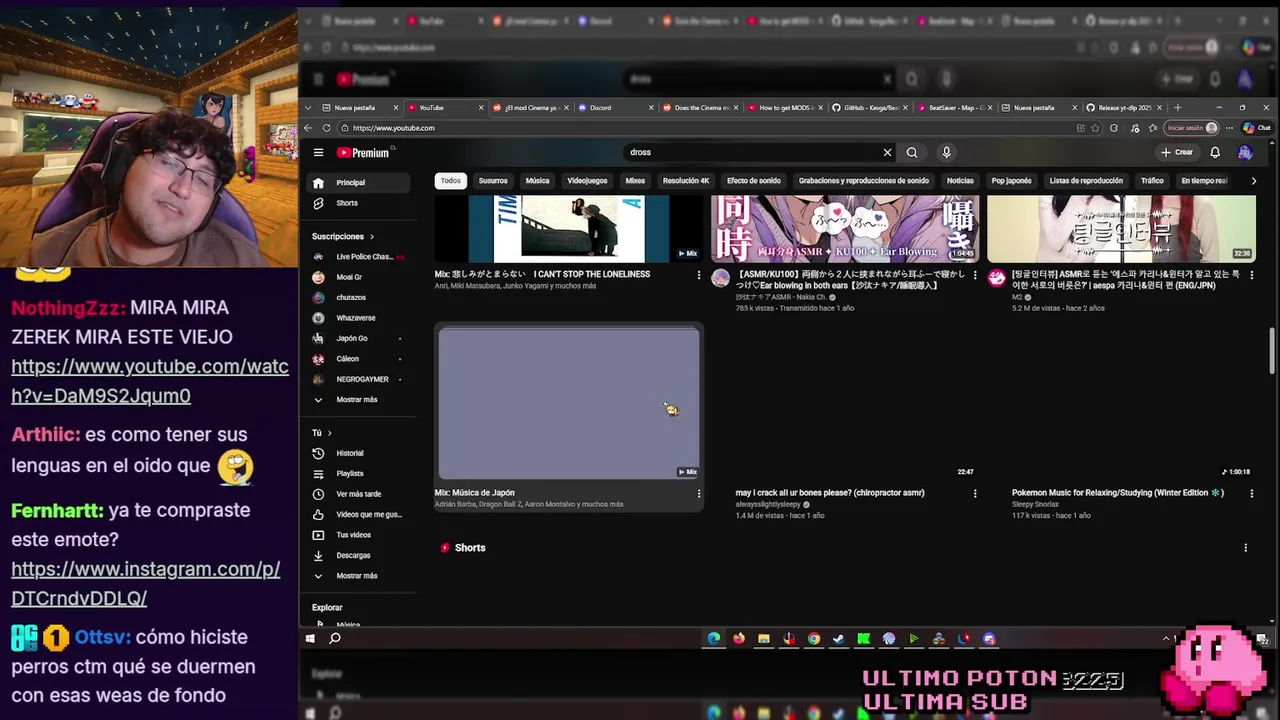The height and width of the screenshot is (720, 1280).
Task: Select the Mixes filter chip
Action: click(x=635, y=181)
